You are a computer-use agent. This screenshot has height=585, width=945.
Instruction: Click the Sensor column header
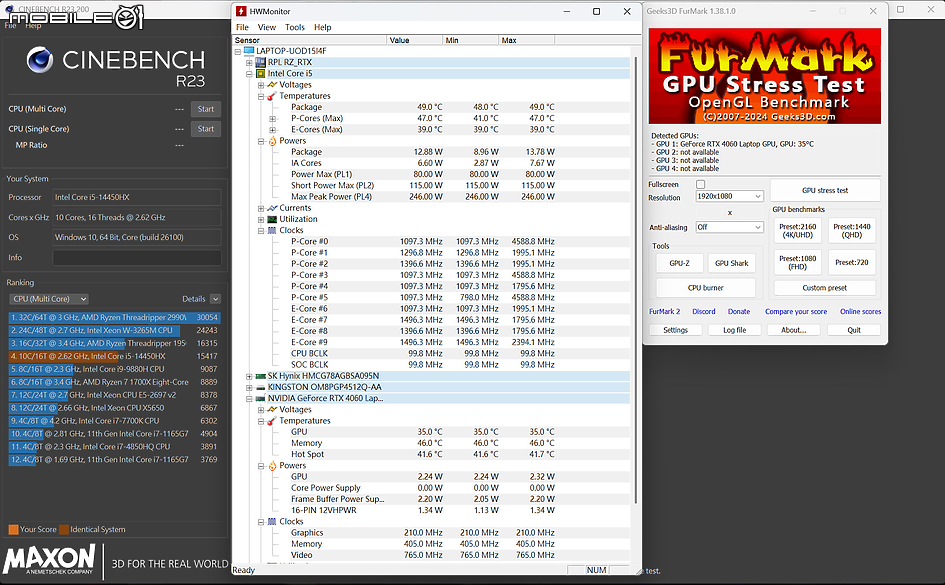pyautogui.click(x=309, y=40)
